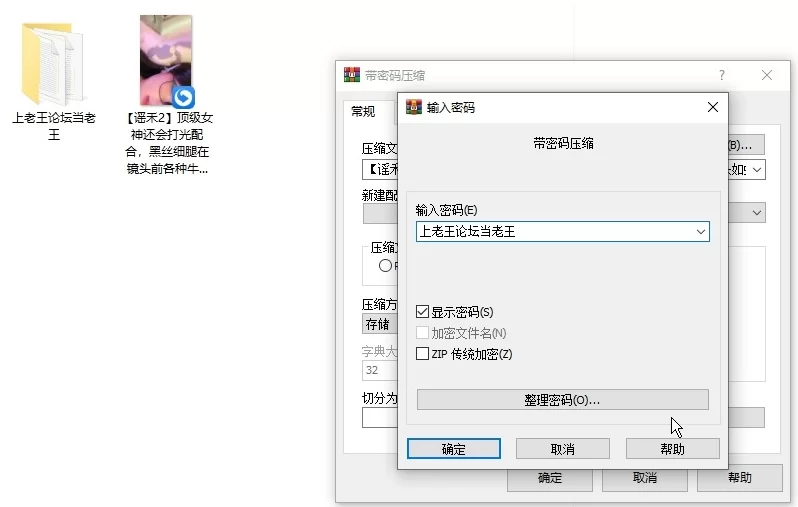Click 确定 in the 带密码压缩 window
This screenshot has width=798, height=507.
[x=550, y=479]
